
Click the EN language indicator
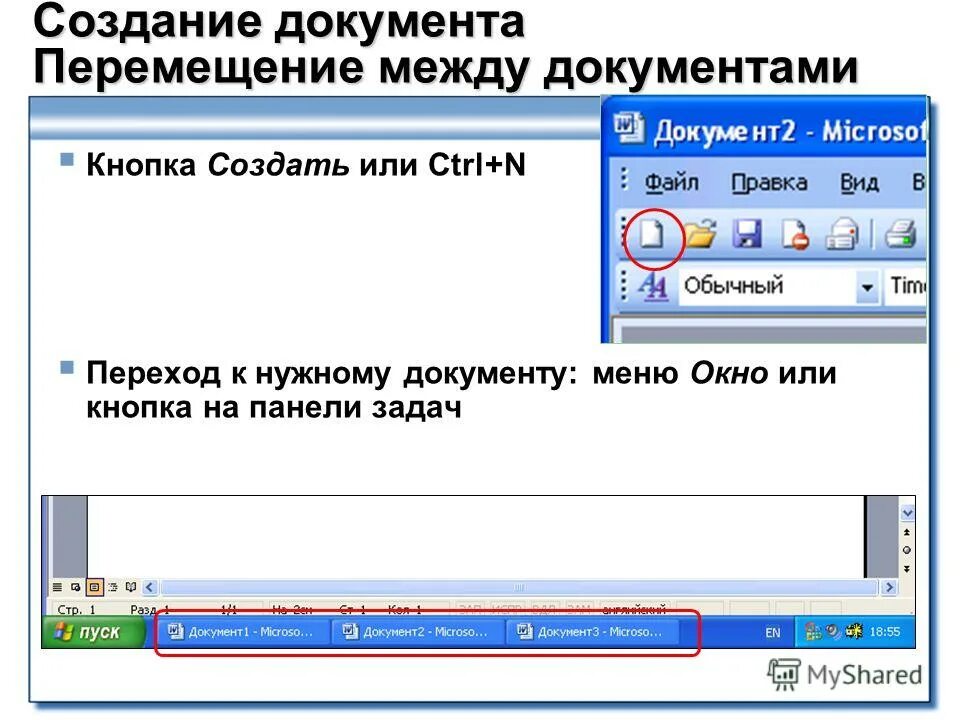pos(773,632)
